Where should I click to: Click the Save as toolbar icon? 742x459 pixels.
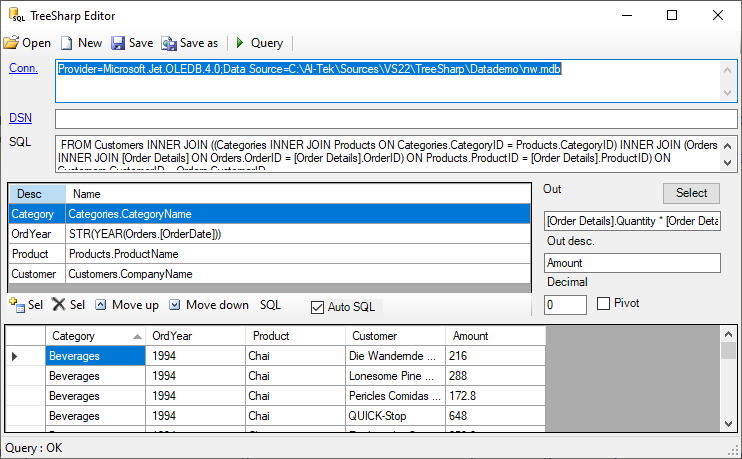click(168, 43)
